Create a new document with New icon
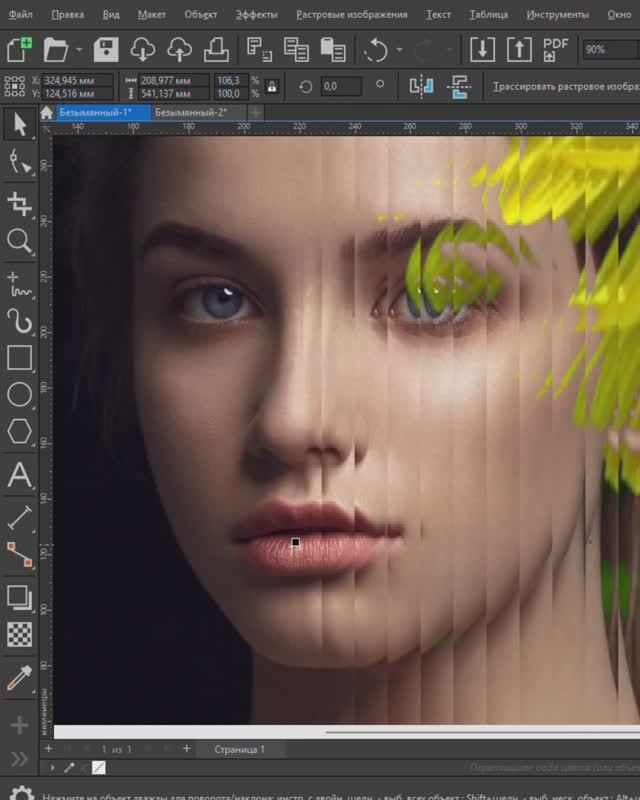Viewport: 640px width, 800px height. 19,49
